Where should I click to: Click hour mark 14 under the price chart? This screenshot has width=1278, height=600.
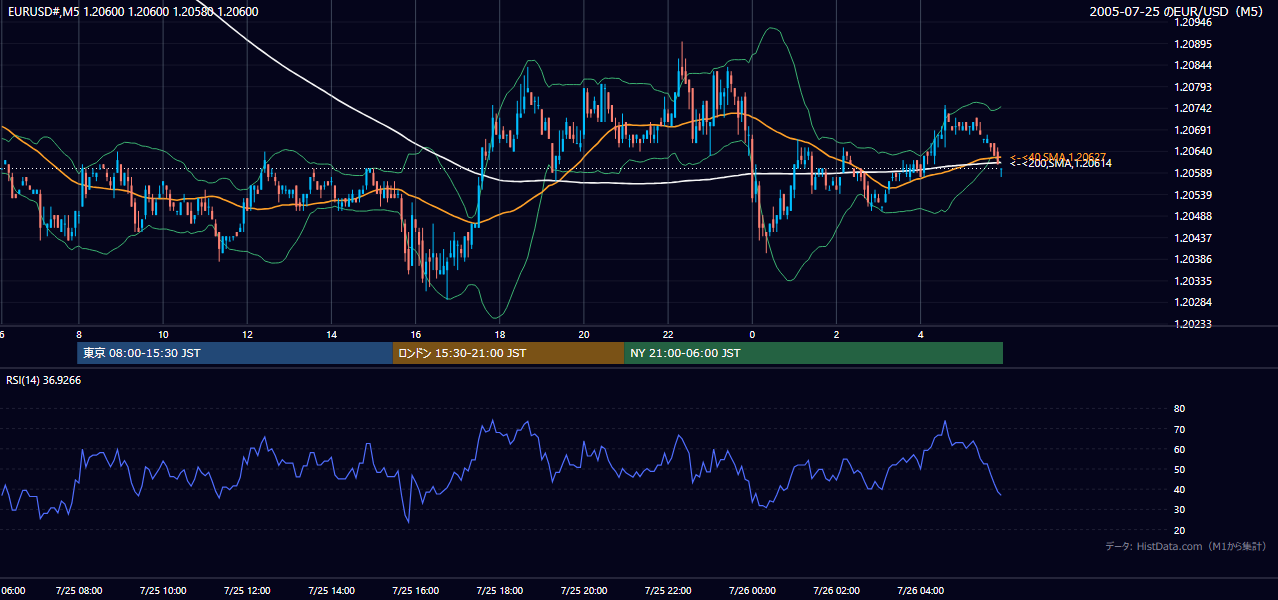pyautogui.click(x=331, y=335)
